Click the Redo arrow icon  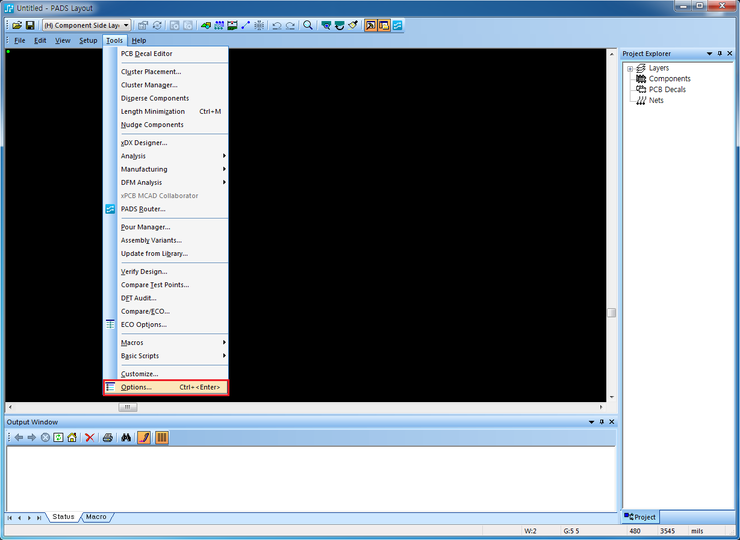click(x=290, y=25)
